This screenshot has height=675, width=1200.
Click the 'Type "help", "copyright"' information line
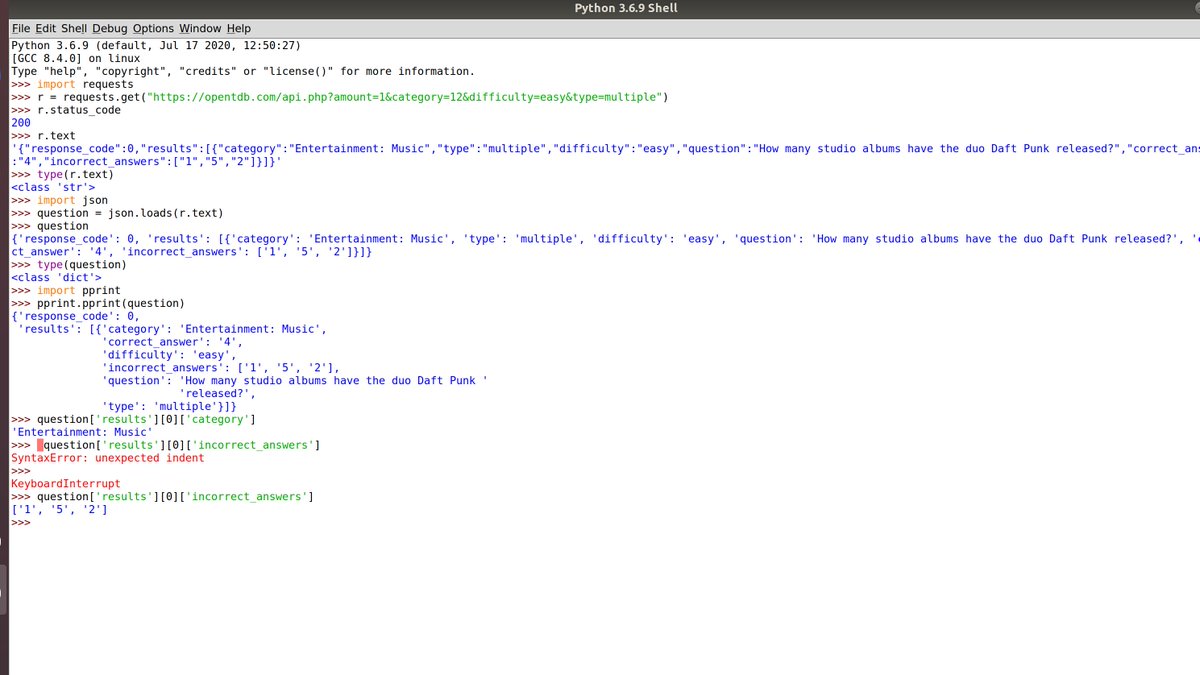point(243,71)
